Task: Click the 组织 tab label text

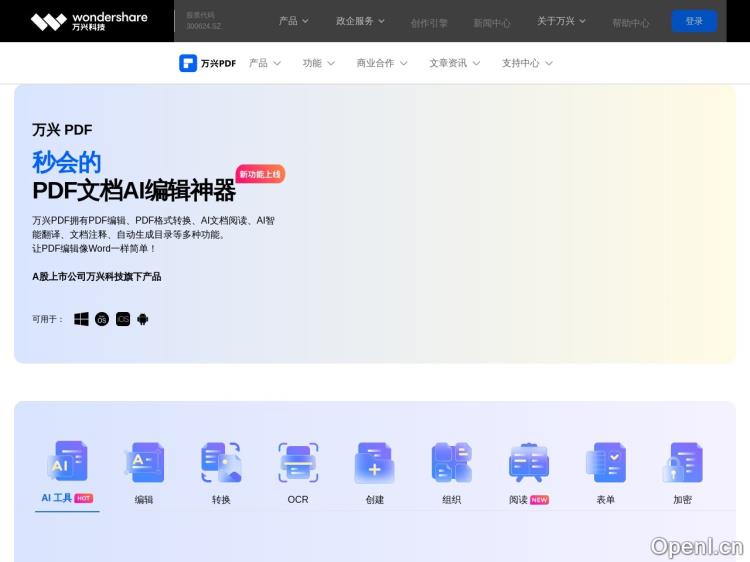Action: coord(452,500)
